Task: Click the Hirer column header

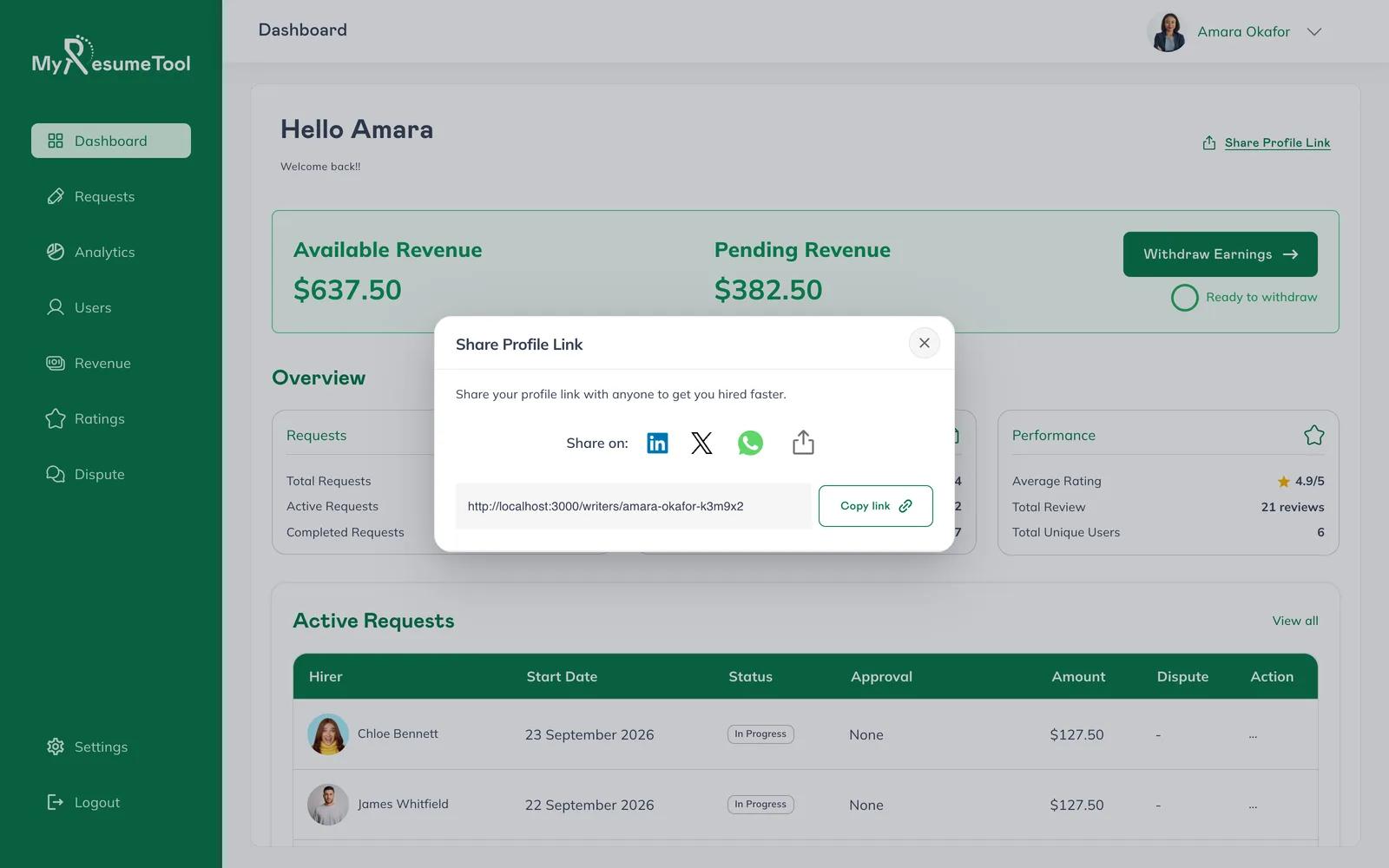Action: point(326,676)
